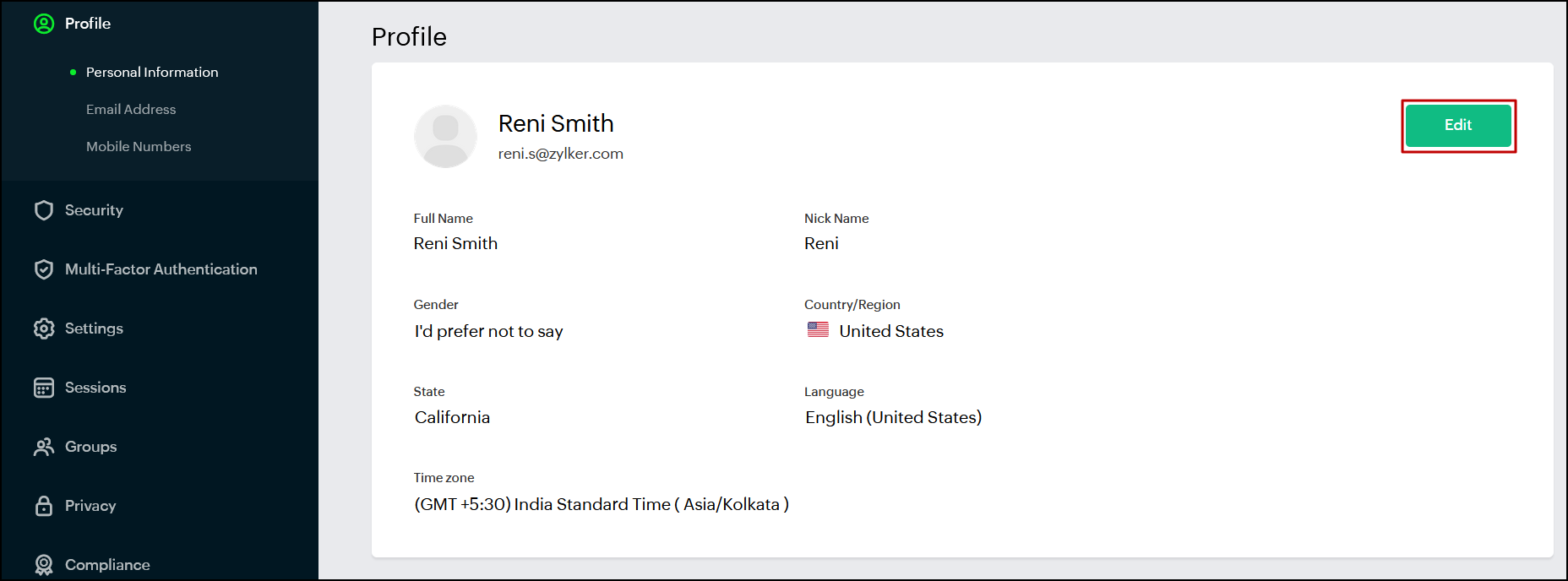The image size is (1568, 581).
Task: Click the Privacy lock icon
Action: tap(44, 506)
